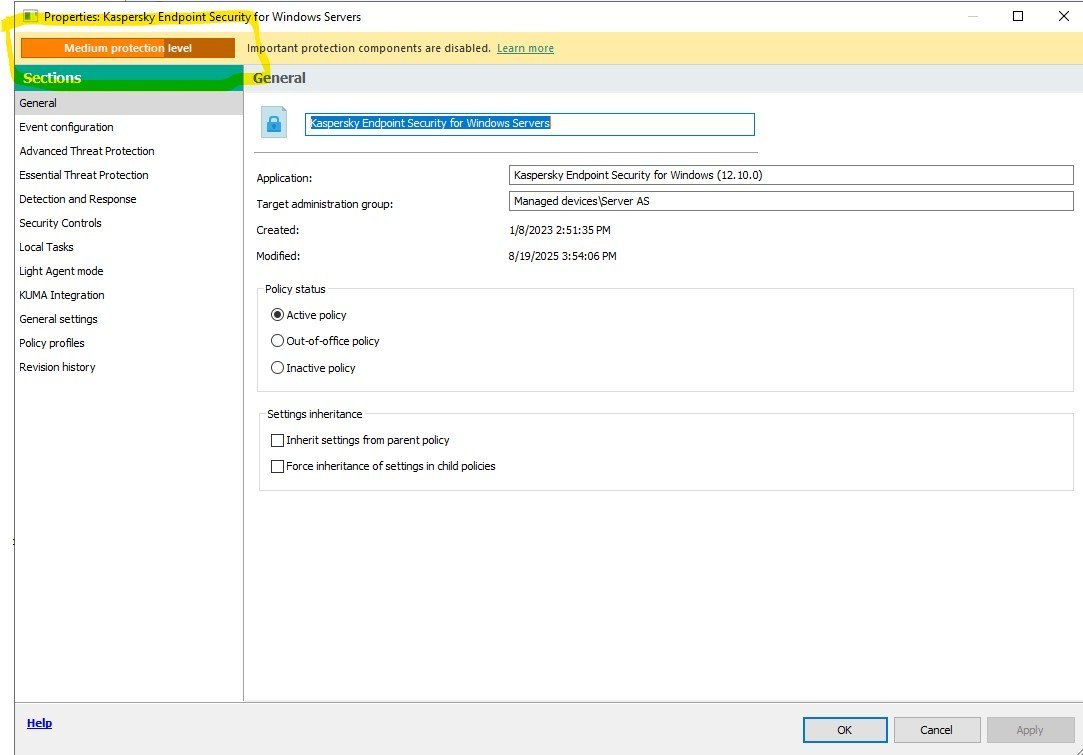Select Out-of-office policy option
The width and height of the screenshot is (1083, 755).
(x=278, y=341)
